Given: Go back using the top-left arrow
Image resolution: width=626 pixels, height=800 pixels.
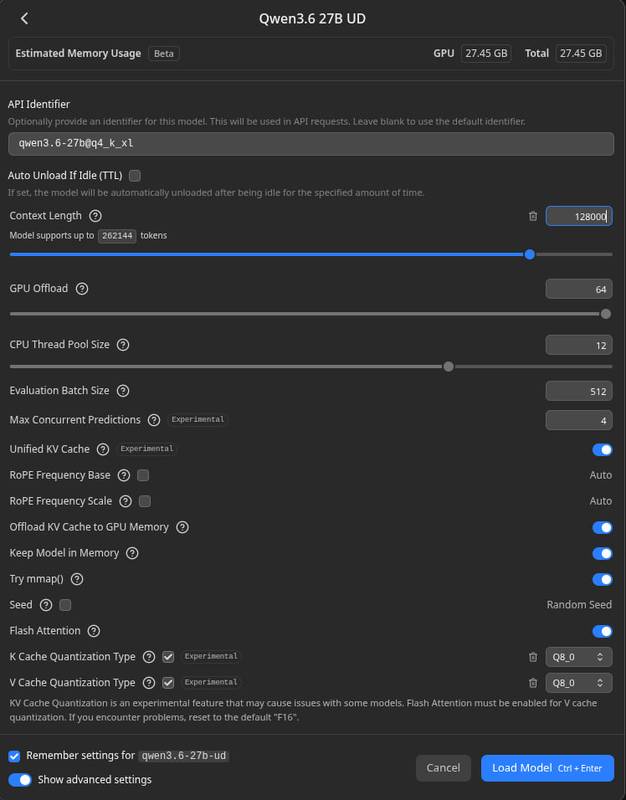Looking at the screenshot, I should point(24,19).
